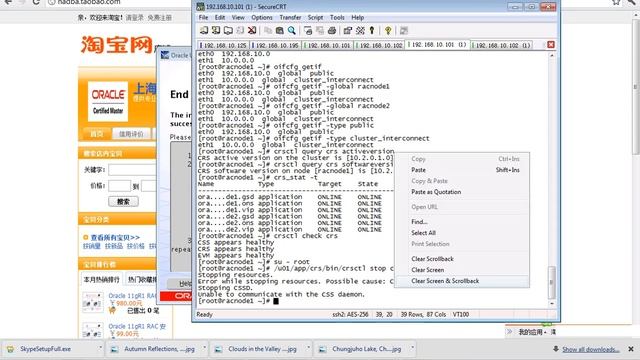Open the Tools menu in SecureCRT
Screen dimensions: 640x360
[337, 18]
